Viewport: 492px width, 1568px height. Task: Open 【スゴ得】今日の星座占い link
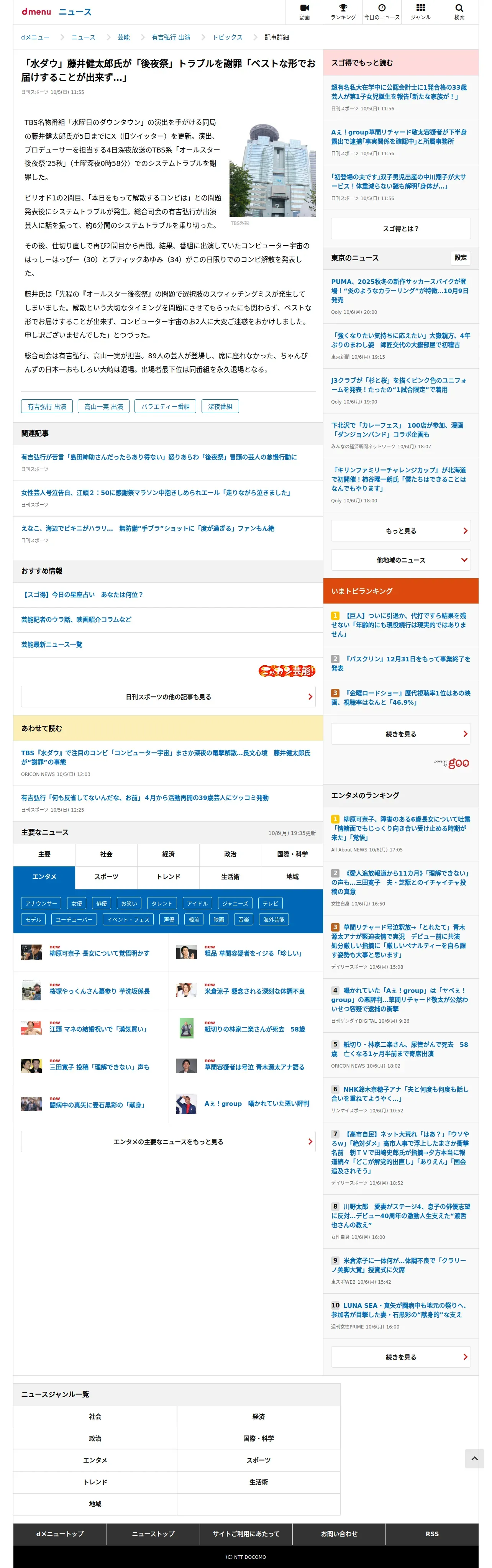(x=82, y=595)
